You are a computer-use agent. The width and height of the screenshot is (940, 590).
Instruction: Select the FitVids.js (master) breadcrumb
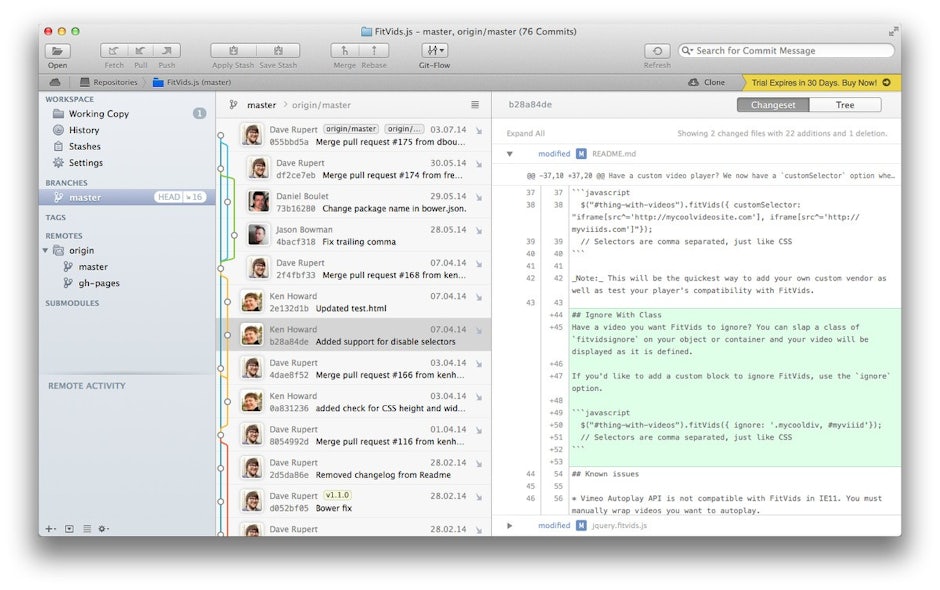click(192, 82)
